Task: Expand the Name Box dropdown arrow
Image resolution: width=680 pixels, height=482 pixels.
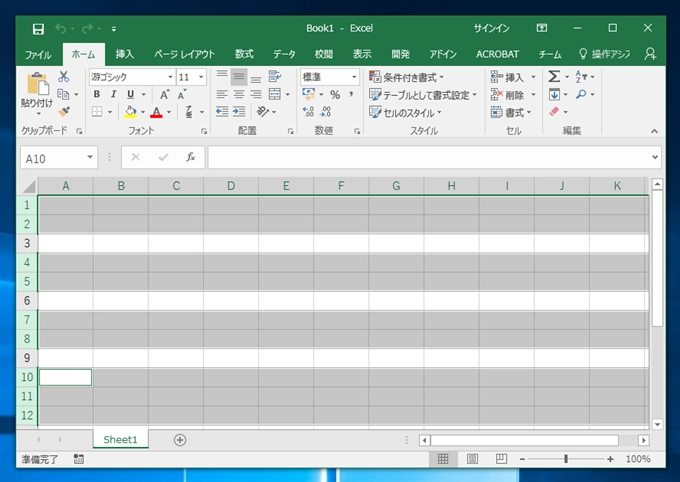Action: click(x=90, y=157)
